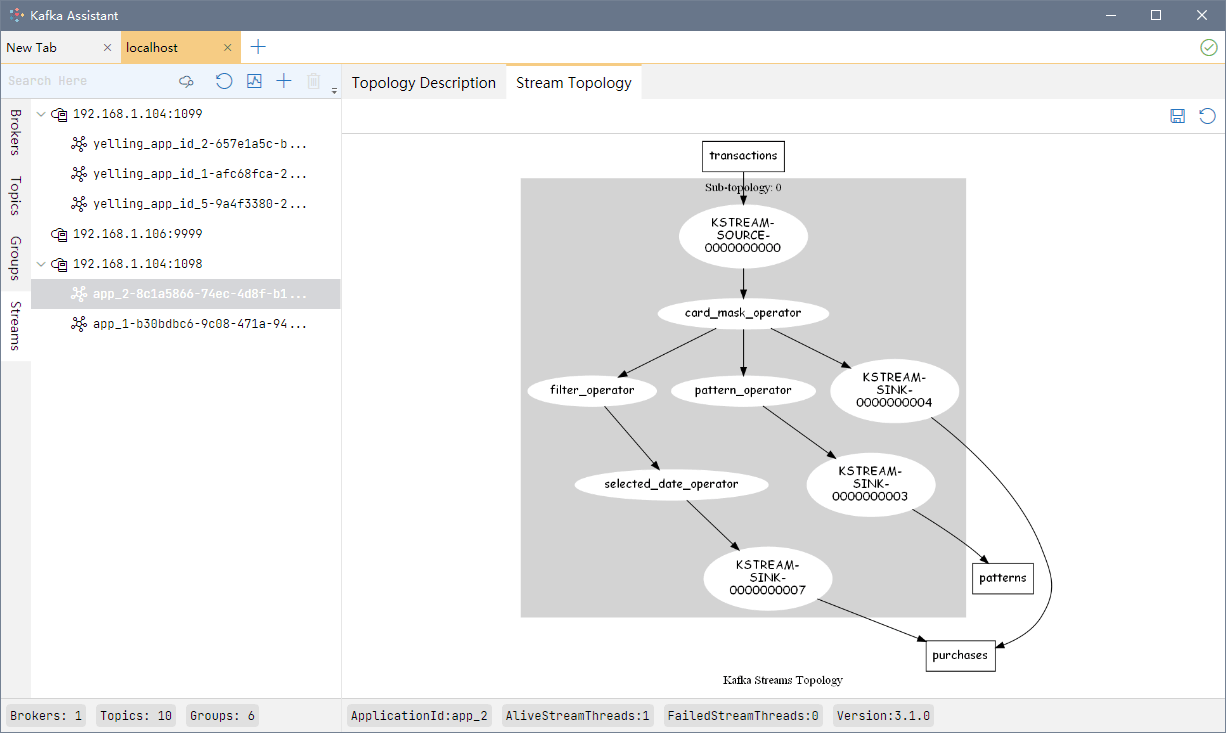This screenshot has height=733, width=1226.
Task: Click the trash delete icon in the sidebar toolbar
Action: [x=314, y=81]
